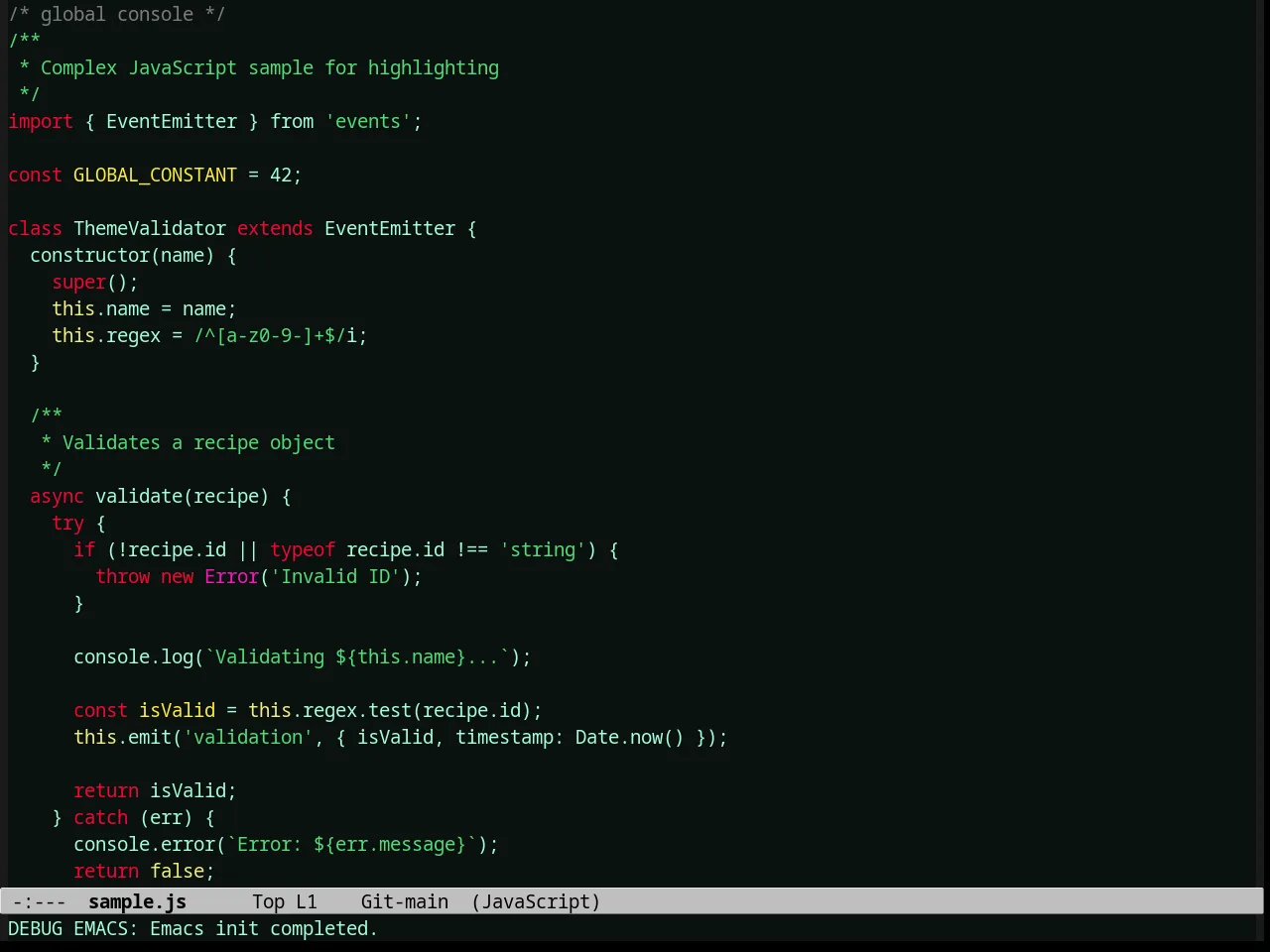
Task: Click on the `Validating ${this.name}...` template string
Action: [357, 656]
